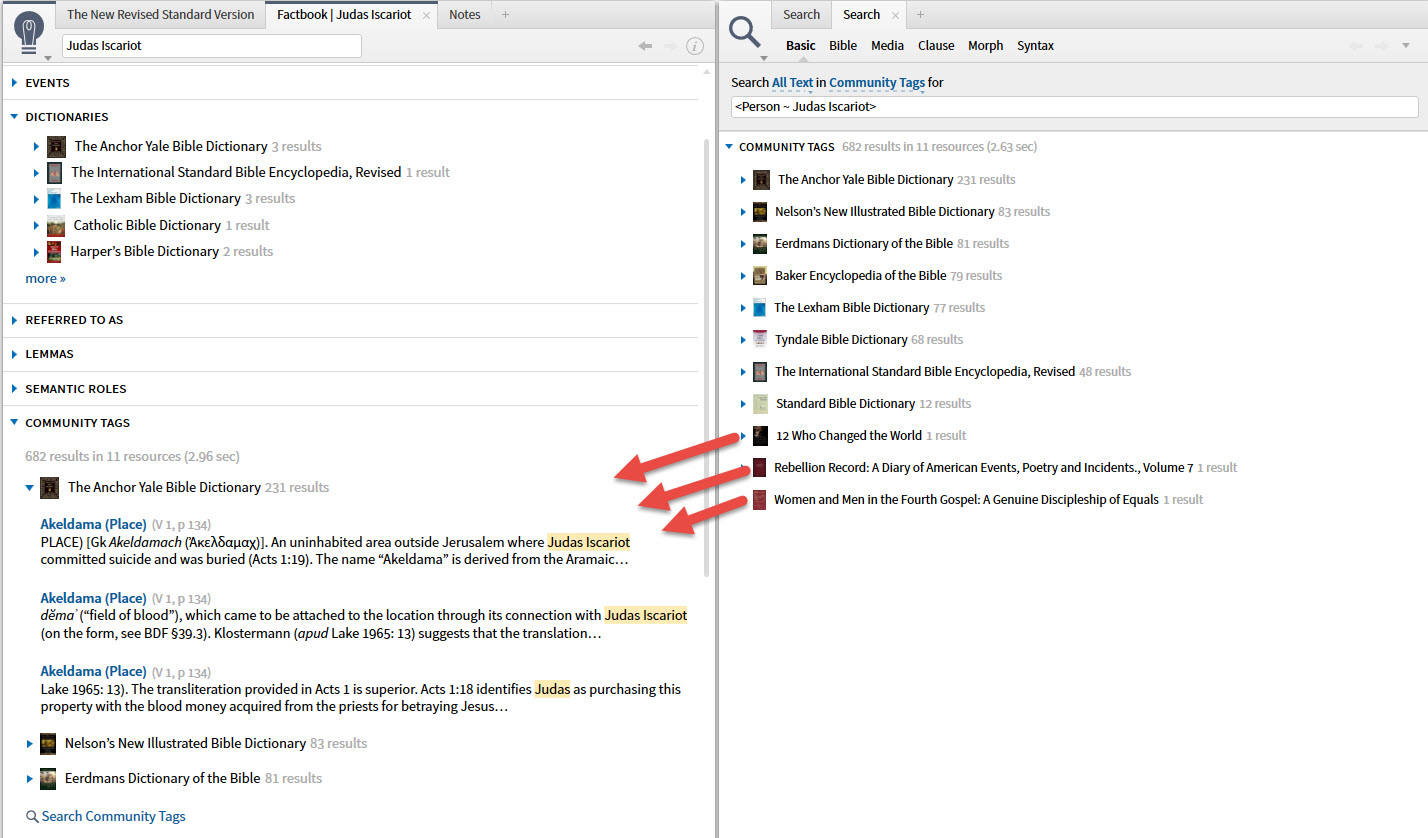This screenshot has width=1428, height=838.
Task: Click the Factbook panel vertical scrollbar
Action: tap(709, 358)
